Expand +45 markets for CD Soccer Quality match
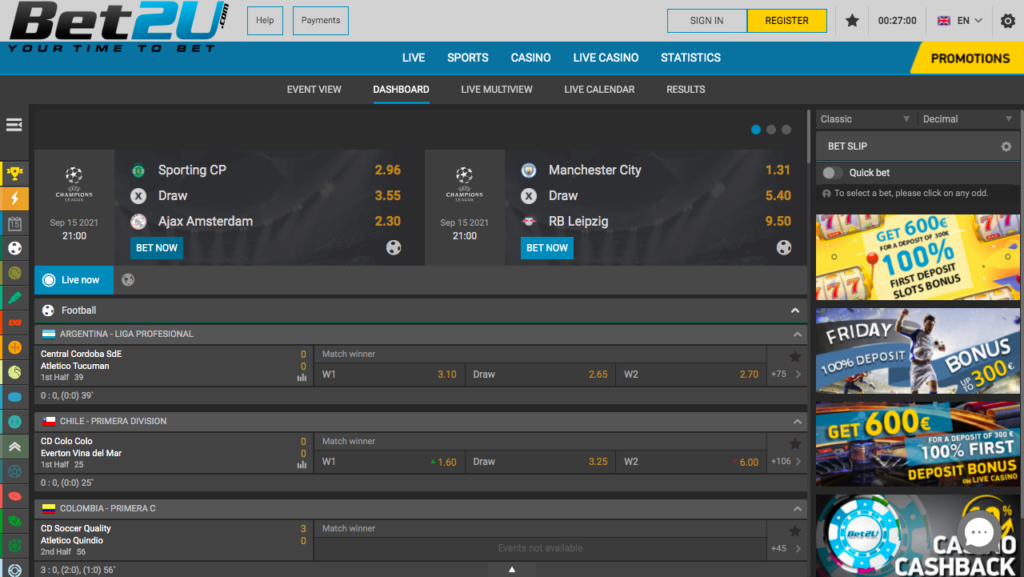This screenshot has width=1024, height=577. tap(786, 548)
